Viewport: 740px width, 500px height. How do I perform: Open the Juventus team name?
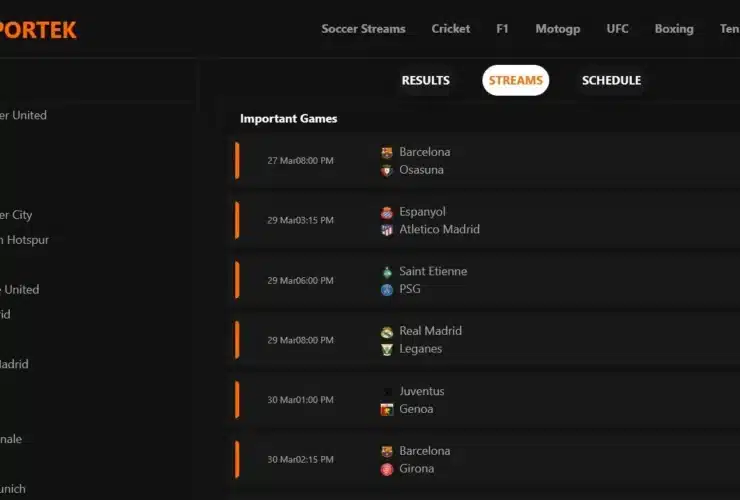tap(421, 391)
